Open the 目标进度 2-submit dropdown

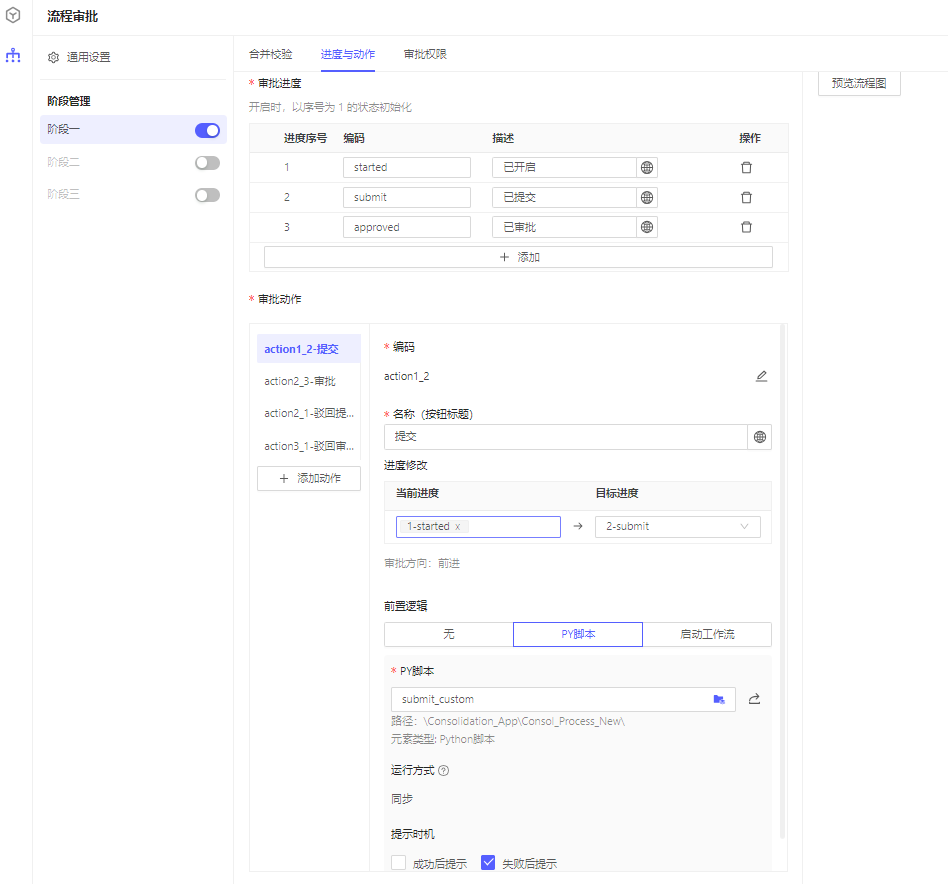[677, 527]
